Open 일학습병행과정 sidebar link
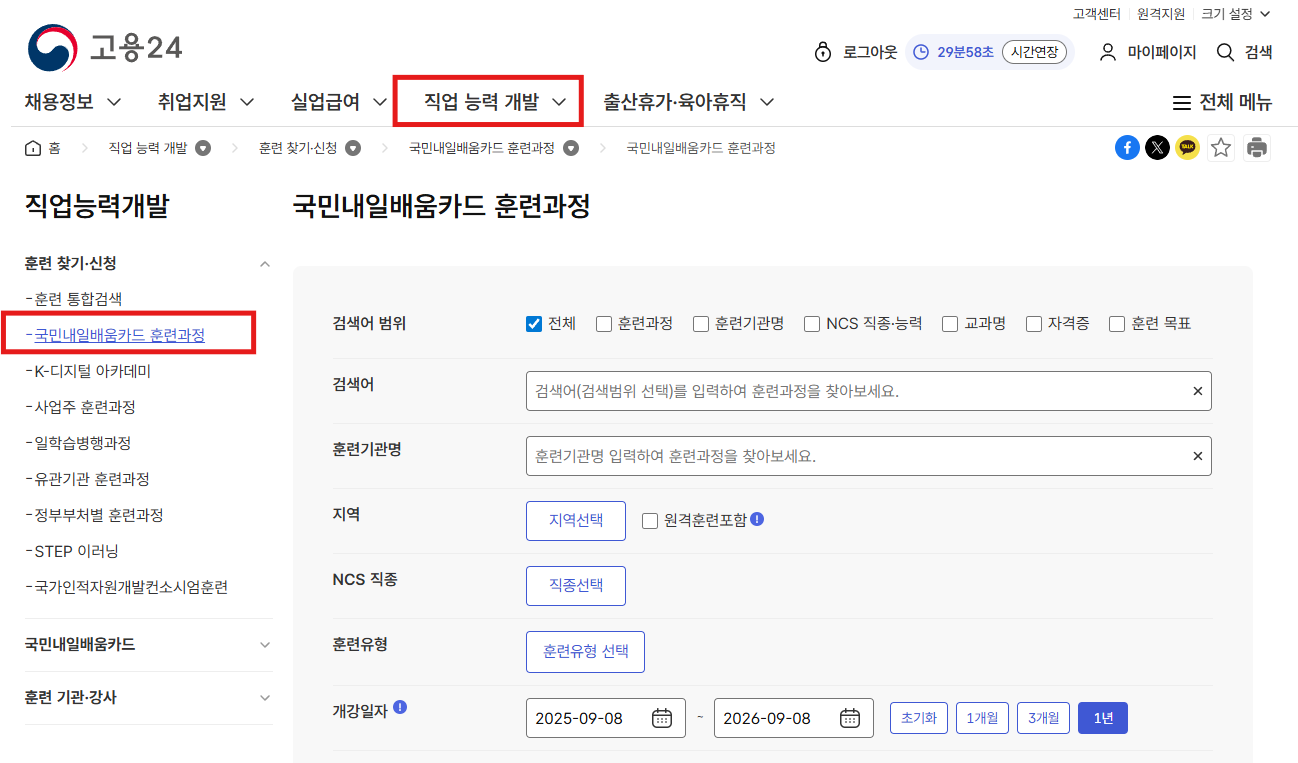The width and height of the screenshot is (1298, 763). point(83,443)
